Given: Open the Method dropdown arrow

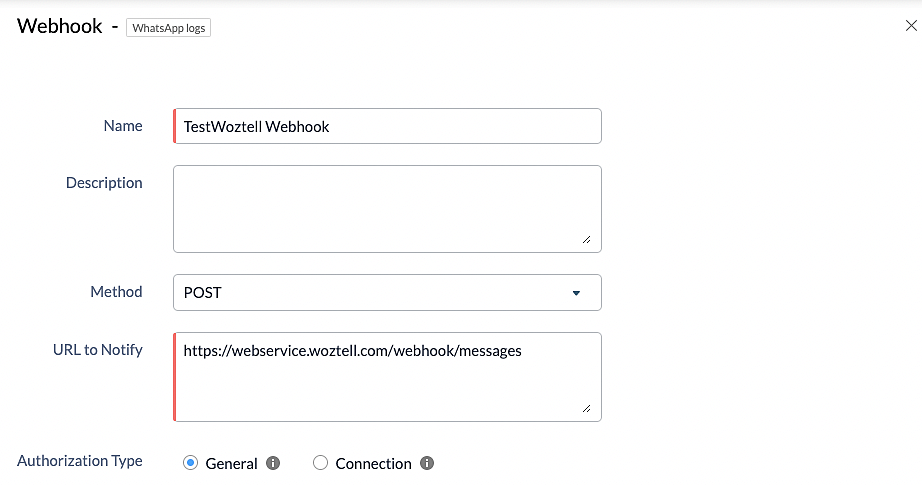Looking at the screenshot, I should (x=576, y=293).
